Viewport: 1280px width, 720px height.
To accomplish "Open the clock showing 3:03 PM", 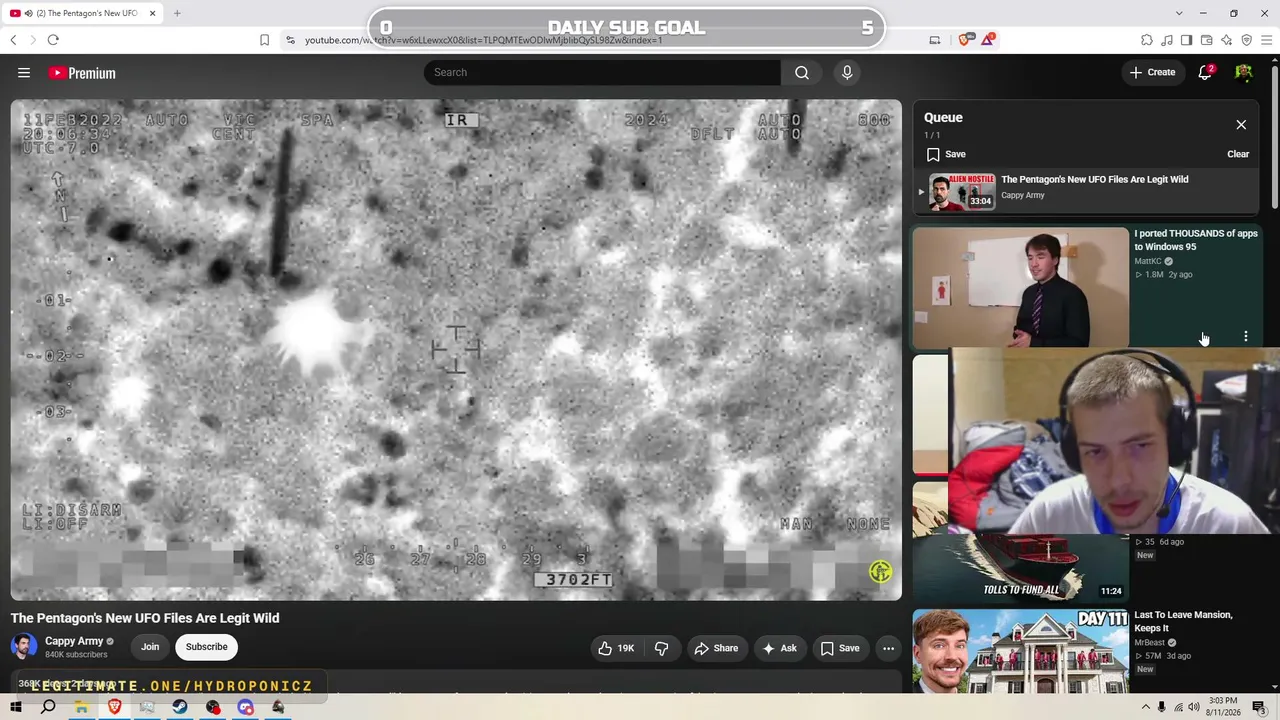I will pyautogui.click(x=1222, y=707).
